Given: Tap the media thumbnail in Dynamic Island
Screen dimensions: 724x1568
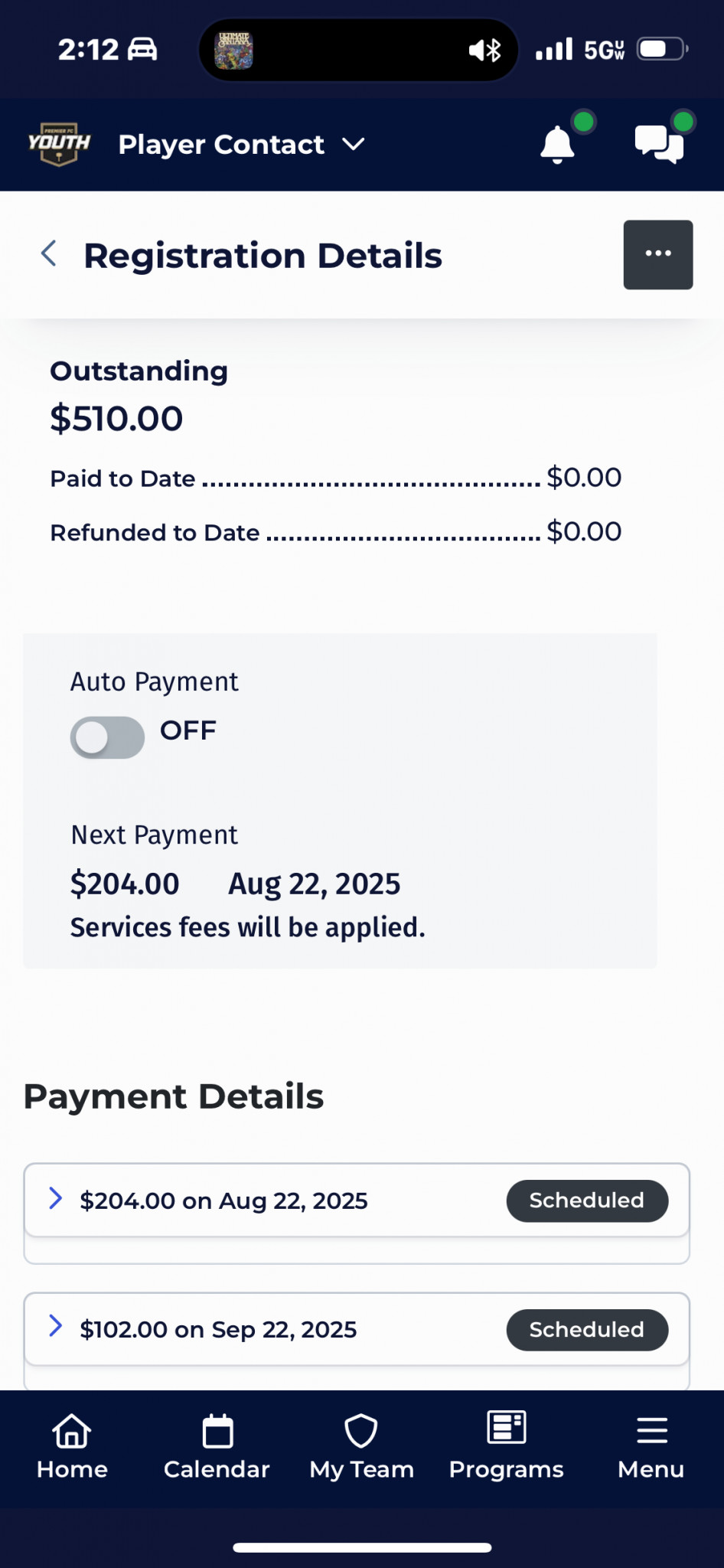Looking at the screenshot, I should (233, 51).
